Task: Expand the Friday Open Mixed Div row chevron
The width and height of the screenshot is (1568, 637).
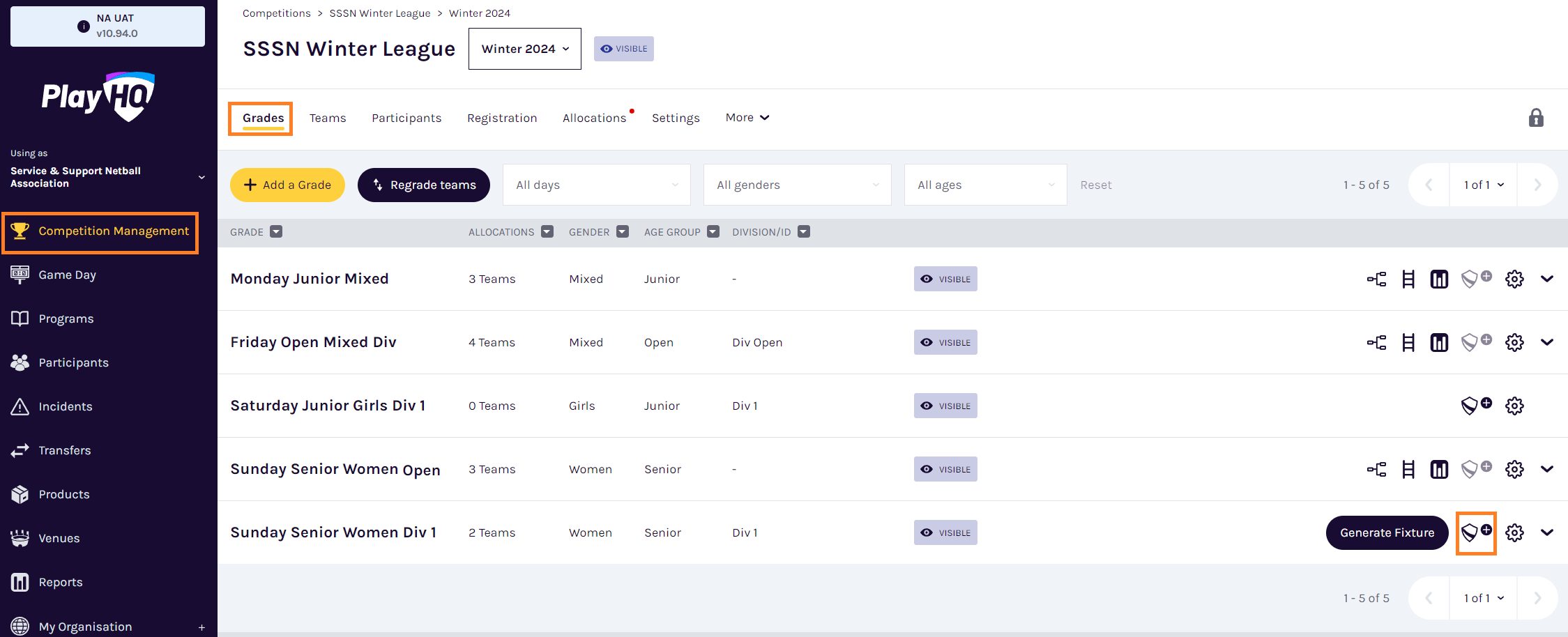Action: click(x=1547, y=343)
